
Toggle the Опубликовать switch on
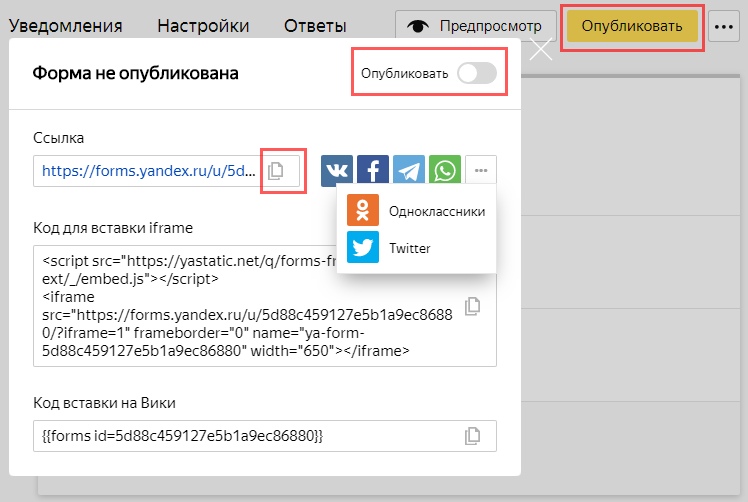tap(477, 73)
